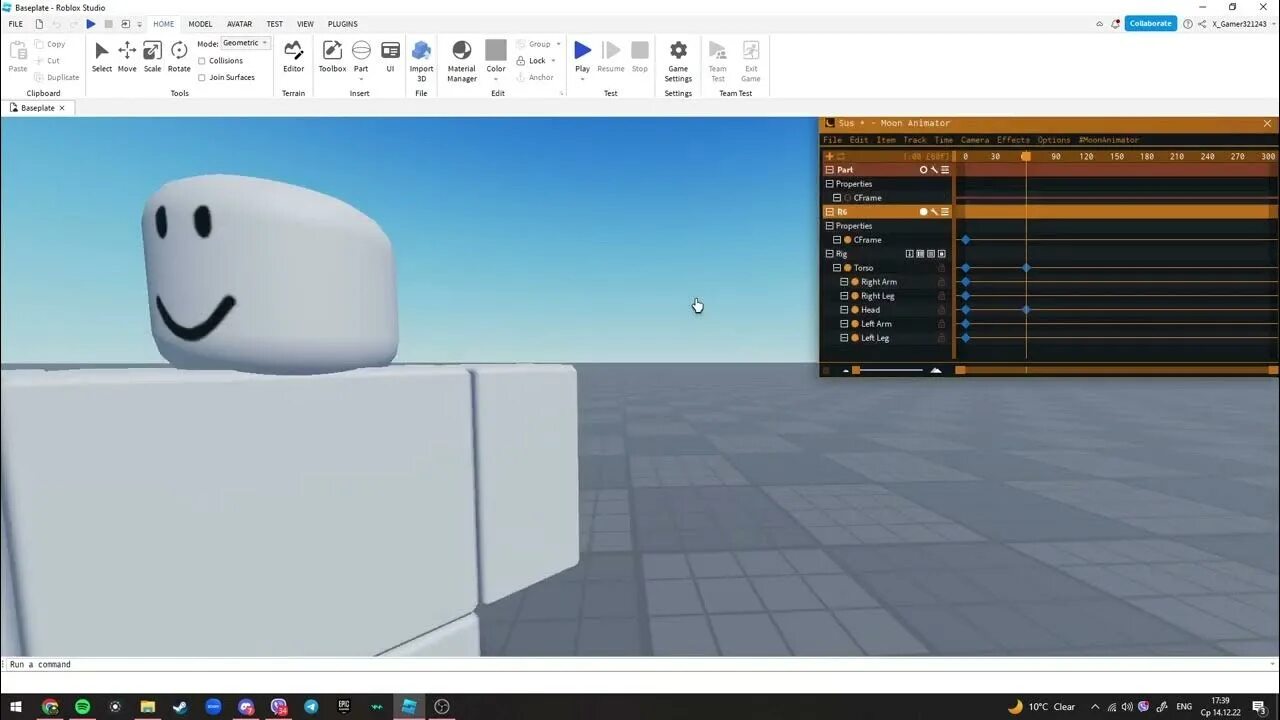The image size is (1280, 720).
Task: Activate the Move tool
Action: click(x=127, y=56)
